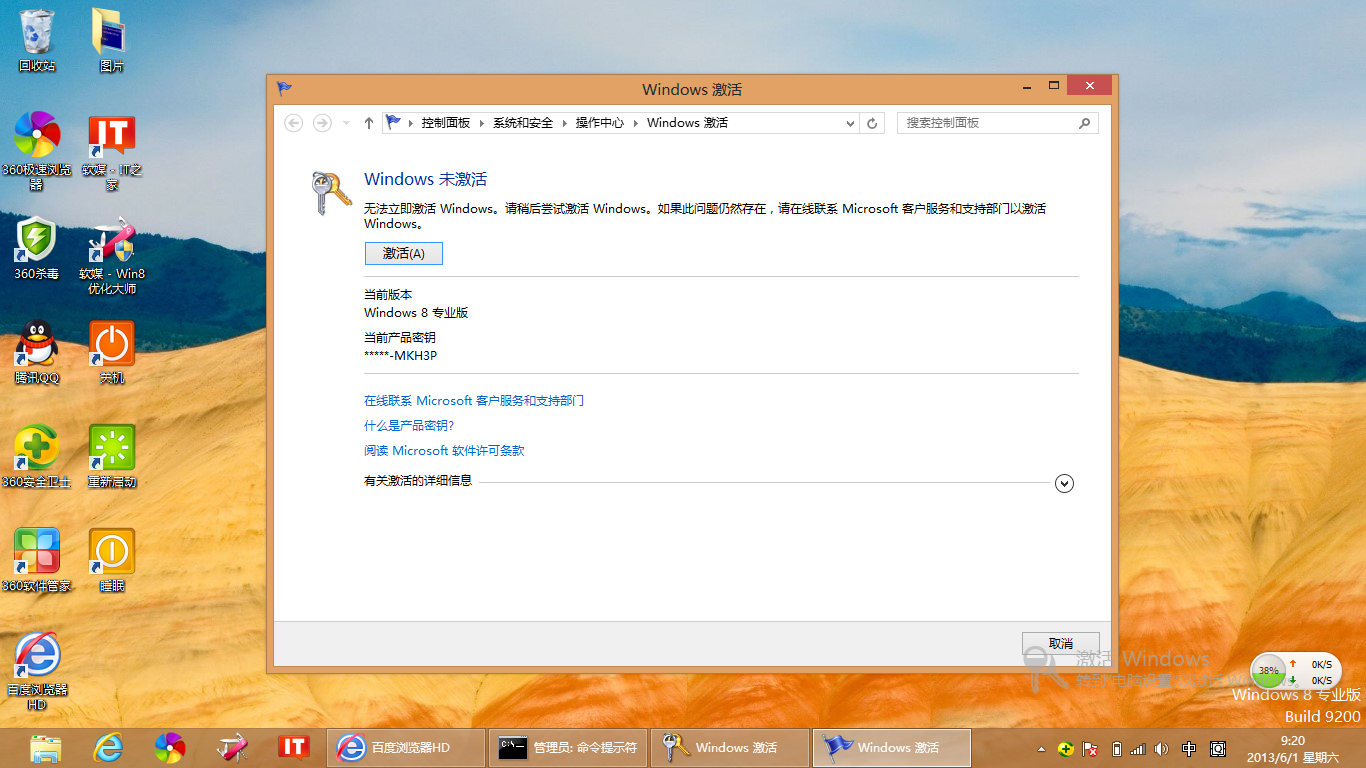The height and width of the screenshot is (768, 1366).
Task: Open dropdown arrow after 系统和安全 breadcrumb
Action: [564, 123]
